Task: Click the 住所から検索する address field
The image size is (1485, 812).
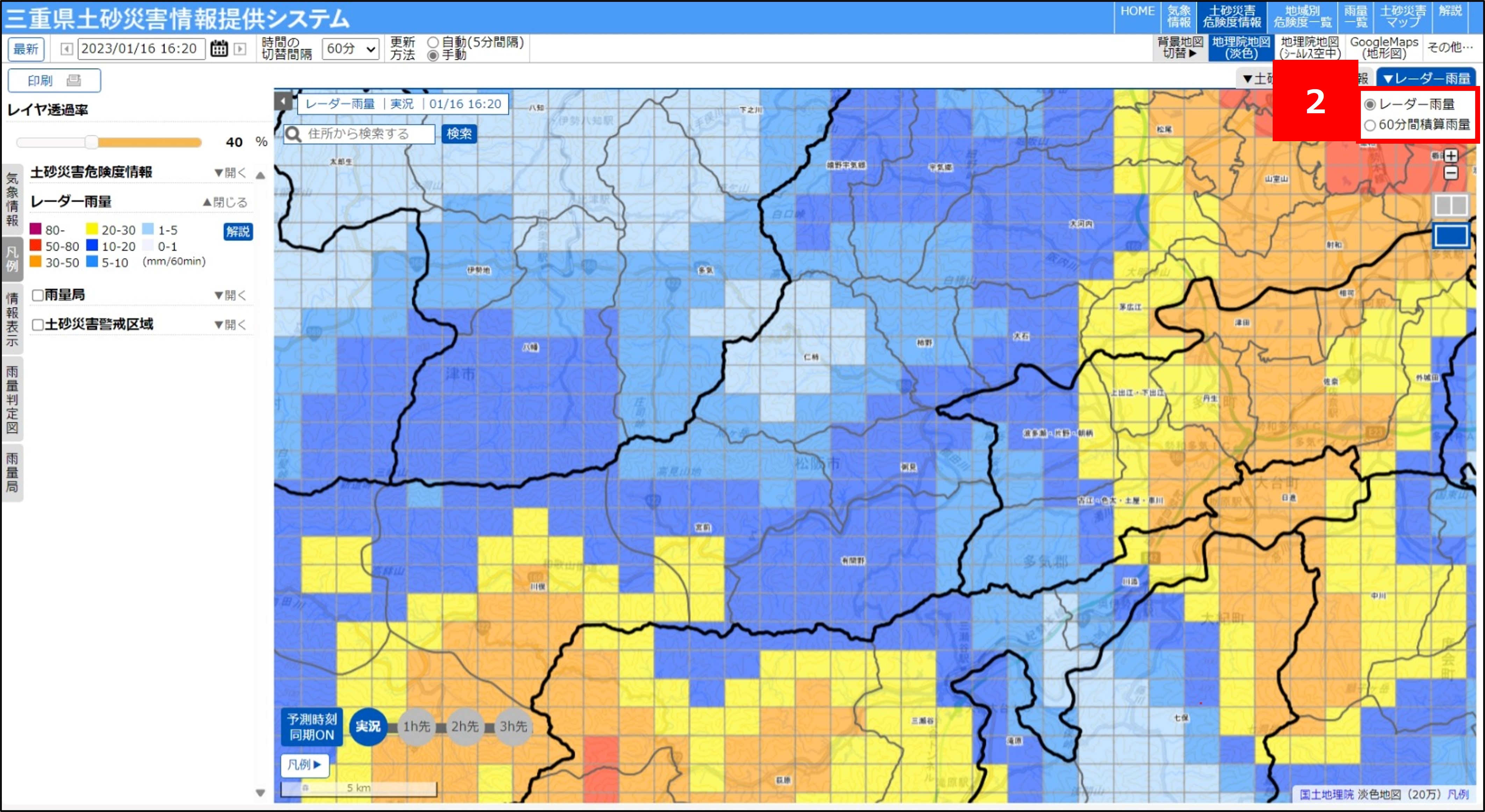Action: click(x=369, y=134)
